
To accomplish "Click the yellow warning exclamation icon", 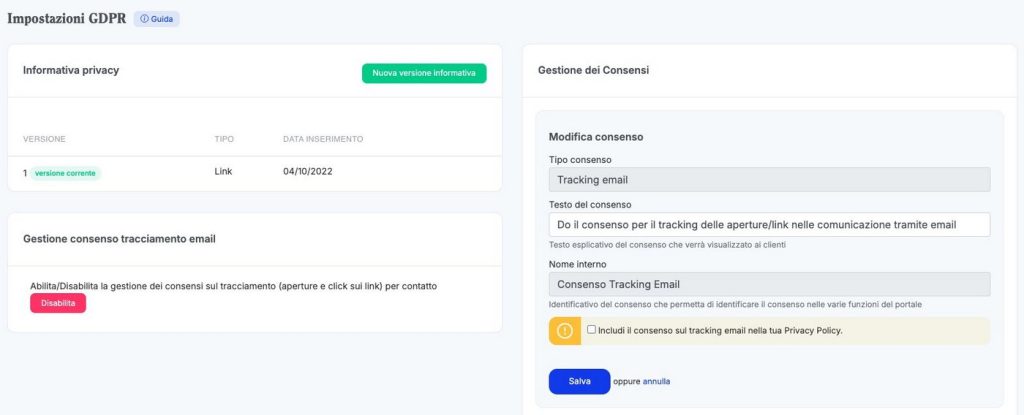I will pos(565,331).
